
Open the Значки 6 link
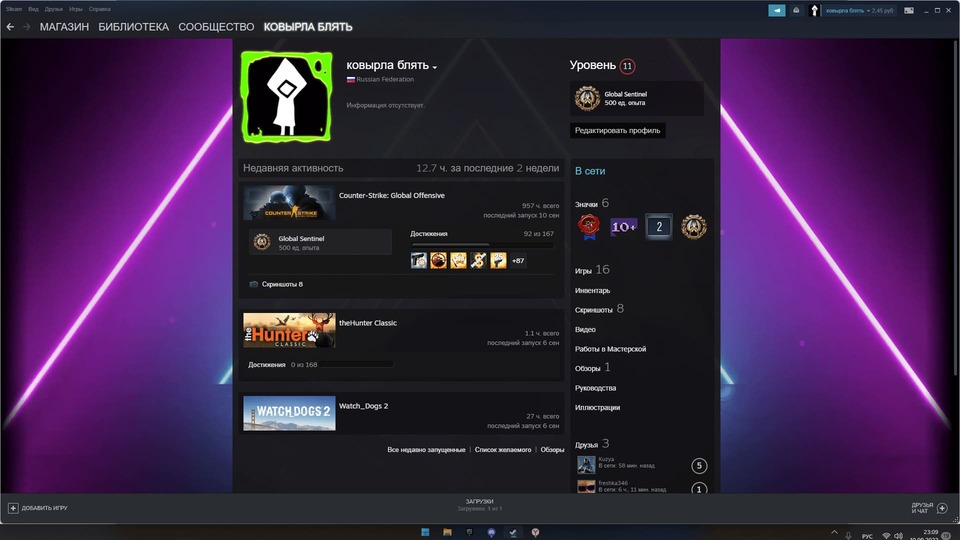coord(592,203)
